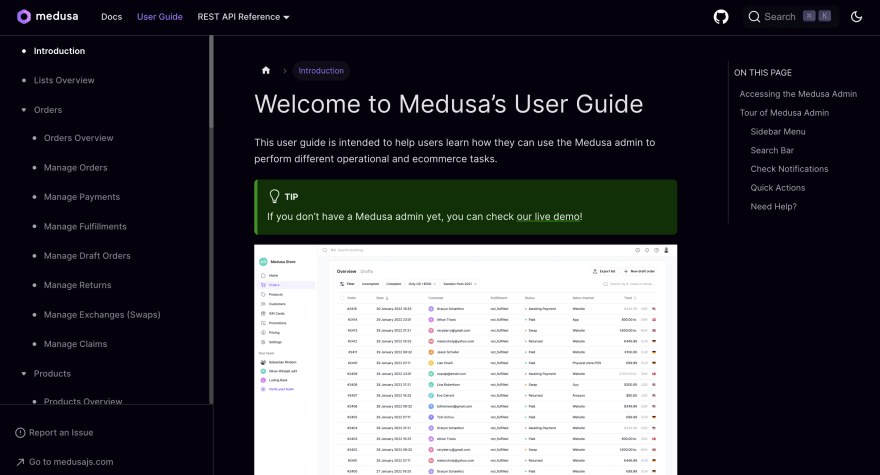Click the Report an Issue alert icon
Image resolution: width=880 pixels, height=475 pixels.
coord(20,433)
